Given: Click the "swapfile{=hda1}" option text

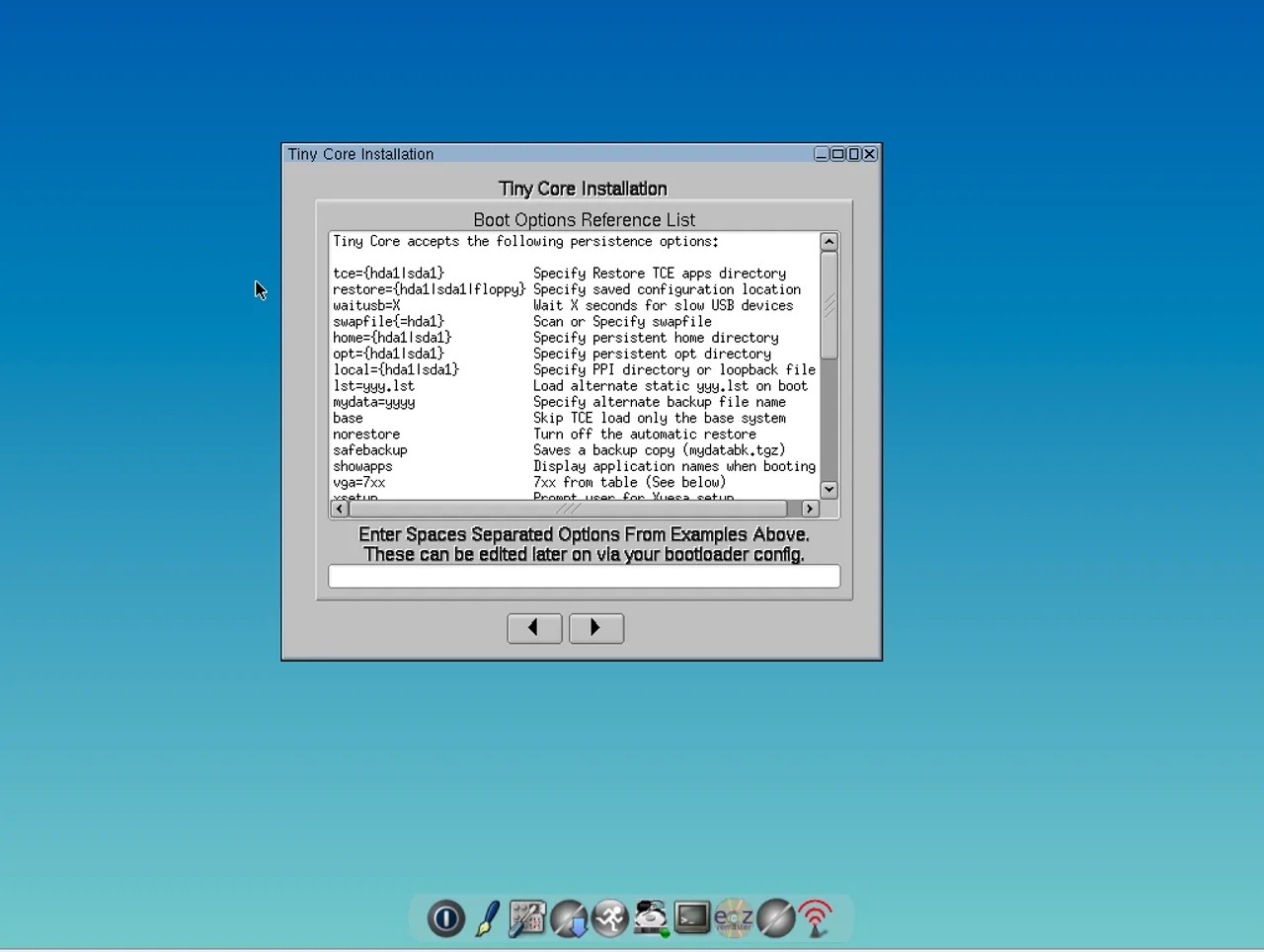Looking at the screenshot, I should pos(389,321).
